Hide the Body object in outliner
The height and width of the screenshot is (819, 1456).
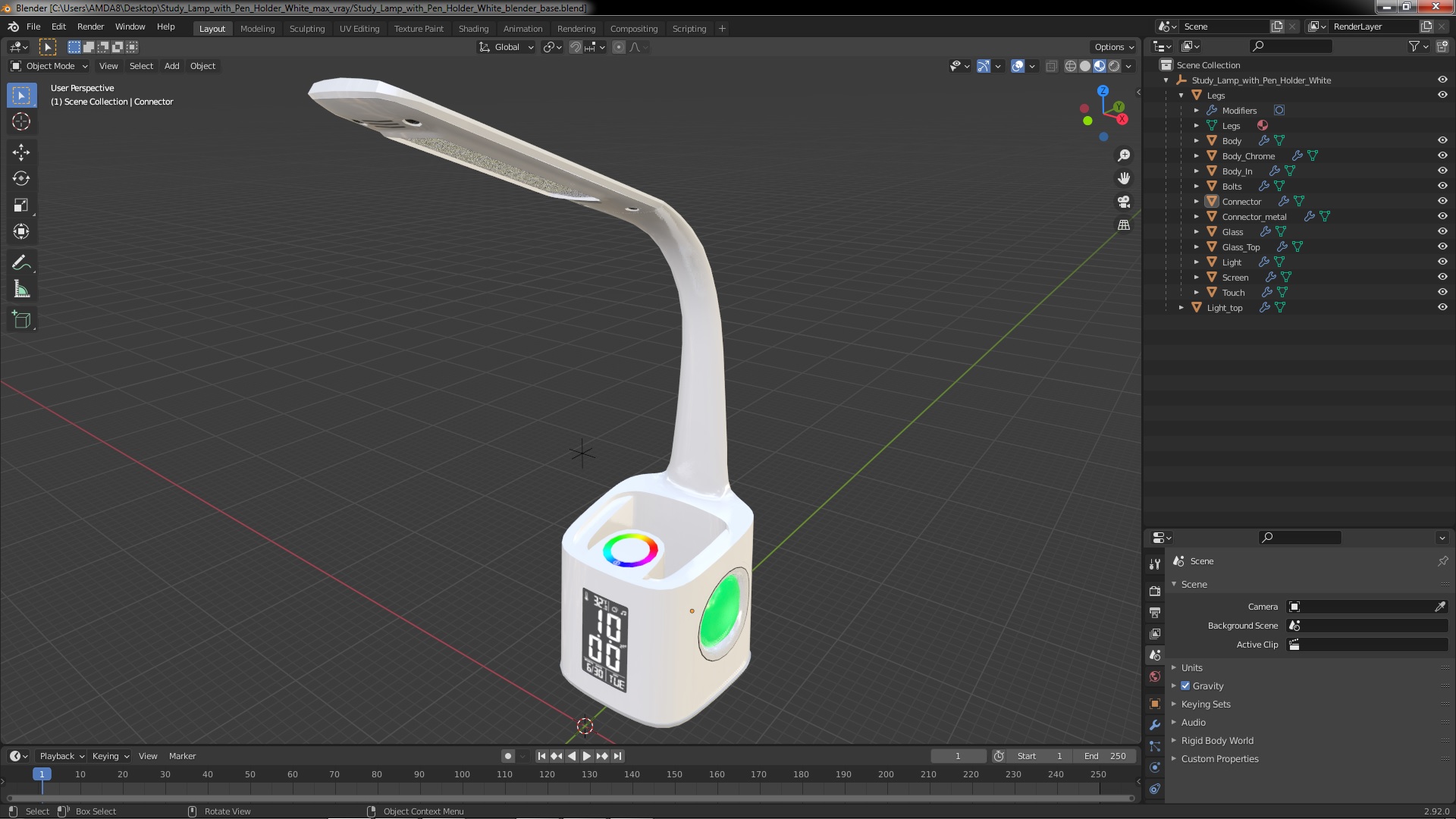[1442, 140]
